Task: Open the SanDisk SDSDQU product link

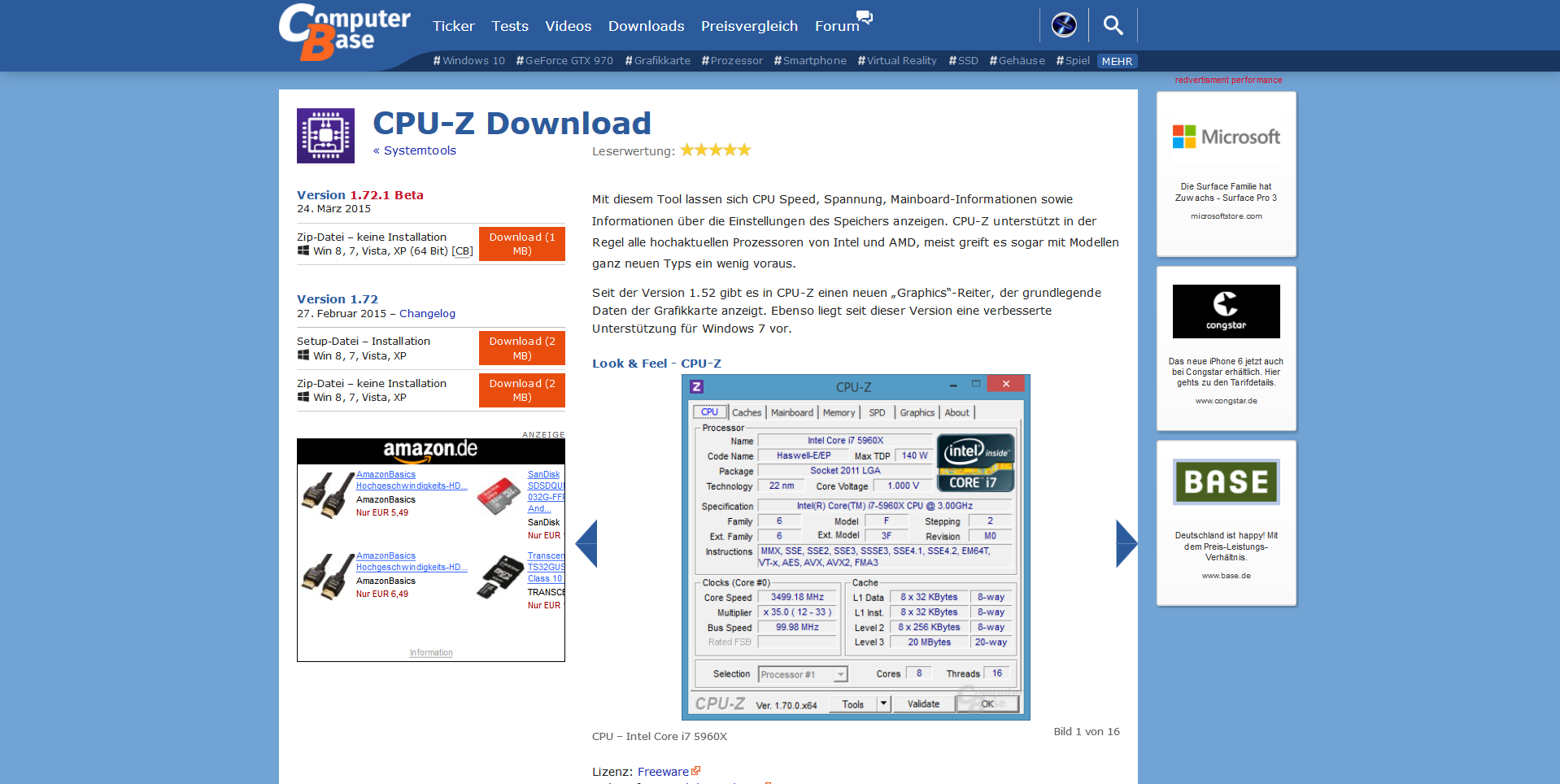Action: [546, 491]
